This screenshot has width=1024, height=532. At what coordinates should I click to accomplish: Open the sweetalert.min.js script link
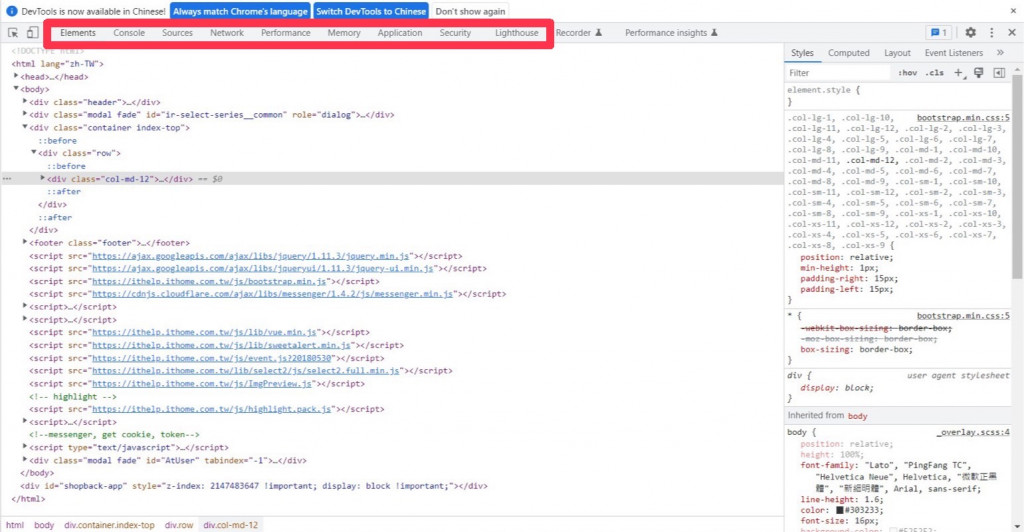pyautogui.click(x=221, y=345)
